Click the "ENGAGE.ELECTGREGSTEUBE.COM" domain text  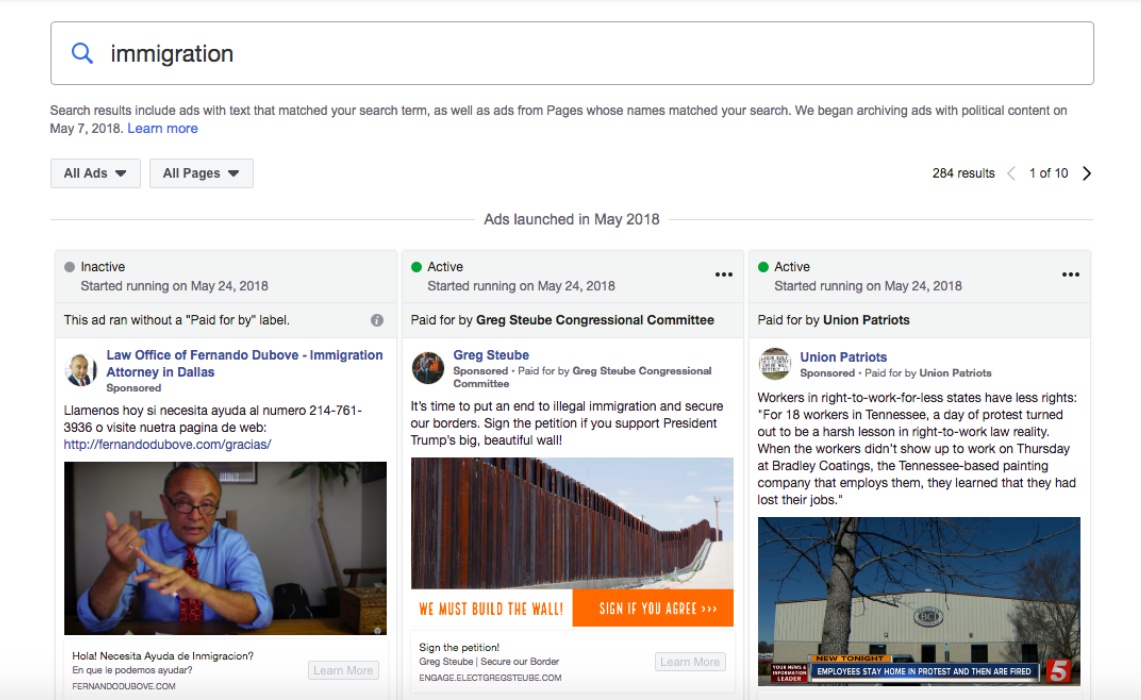tap(490, 677)
